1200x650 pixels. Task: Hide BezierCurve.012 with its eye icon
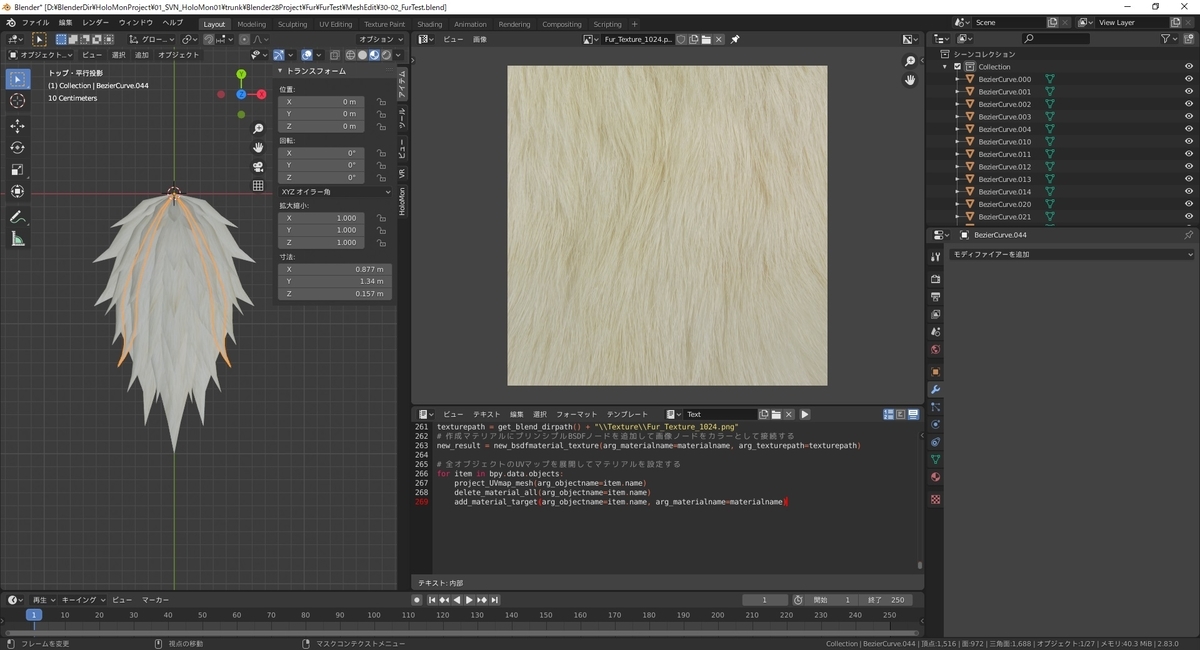(x=1189, y=167)
